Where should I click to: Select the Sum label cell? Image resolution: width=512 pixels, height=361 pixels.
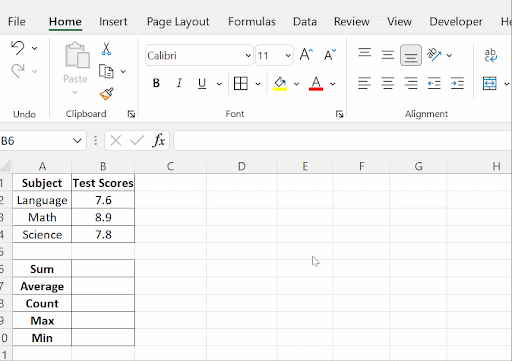42,269
